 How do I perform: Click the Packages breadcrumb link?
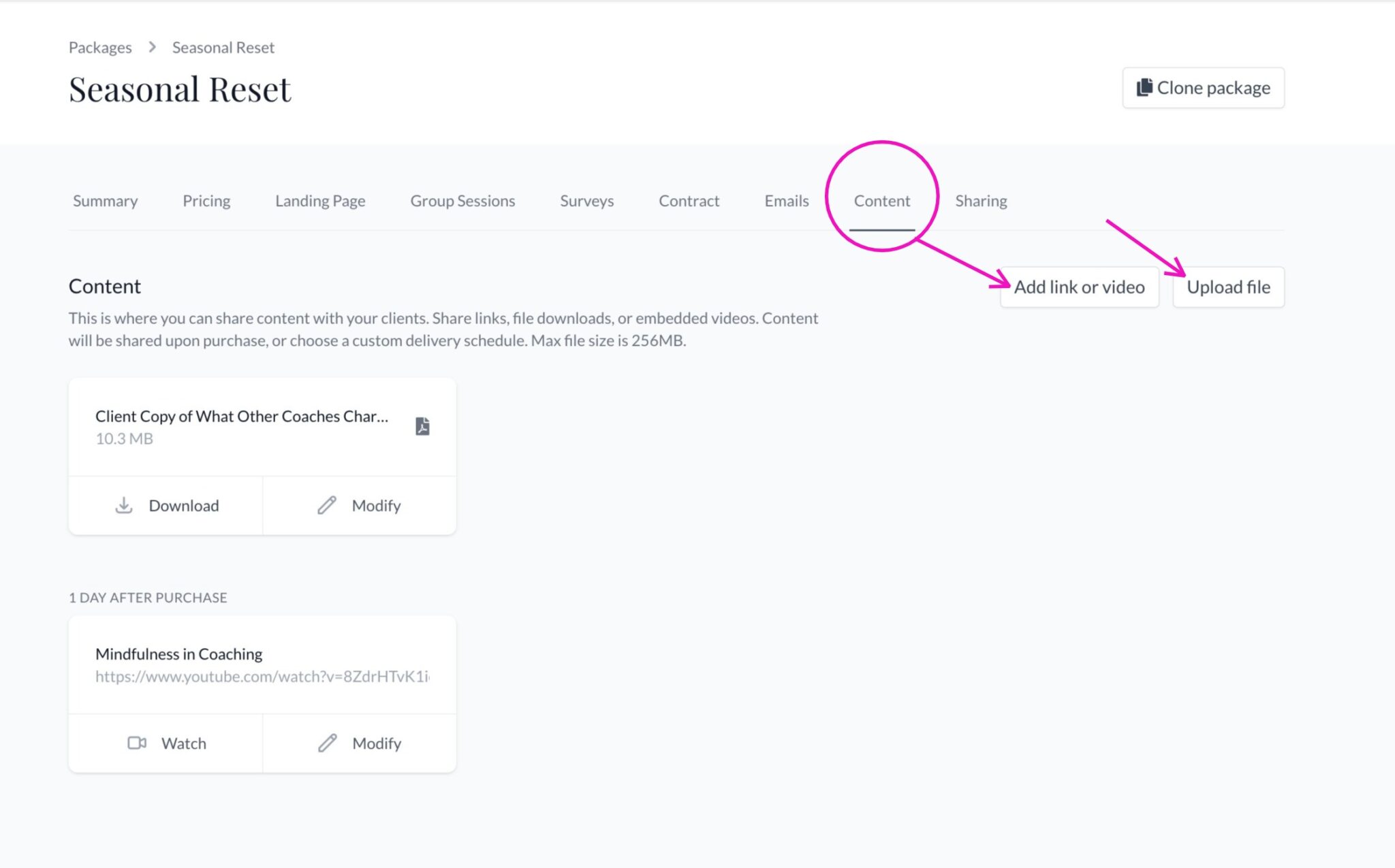click(100, 48)
